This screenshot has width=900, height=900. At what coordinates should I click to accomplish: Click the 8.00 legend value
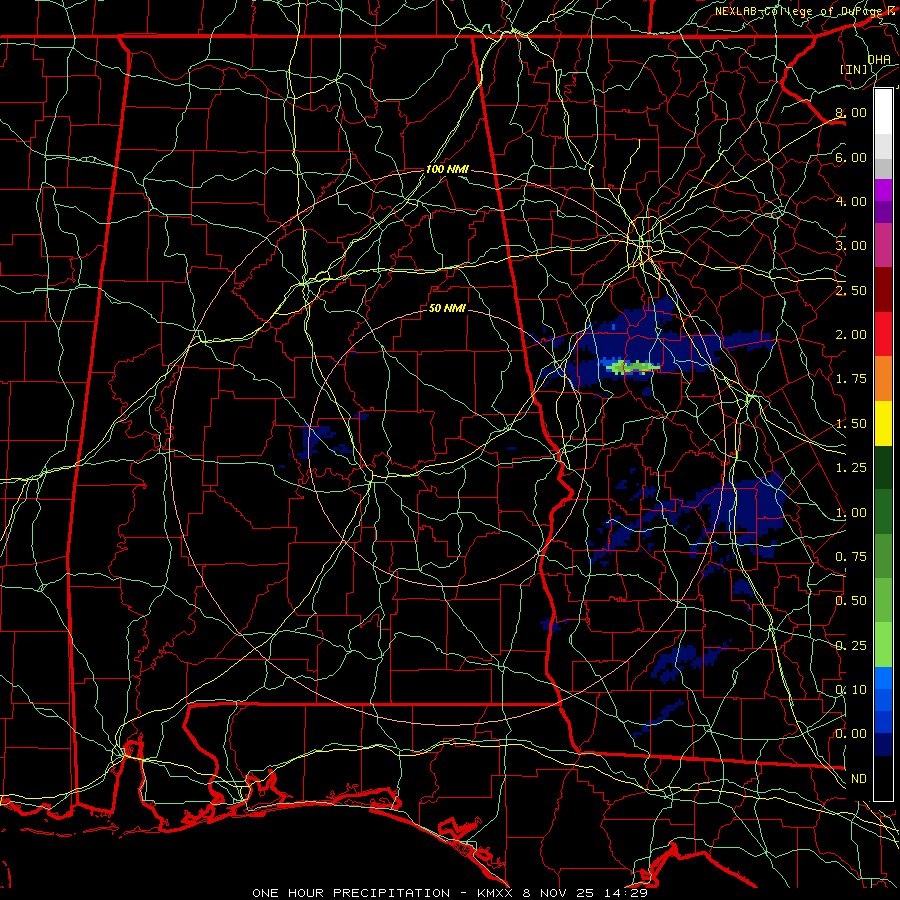point(851,112)
